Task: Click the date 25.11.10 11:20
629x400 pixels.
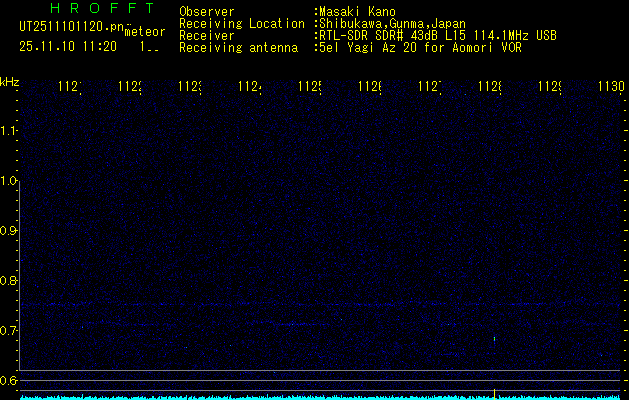Action: pos(68,47)
